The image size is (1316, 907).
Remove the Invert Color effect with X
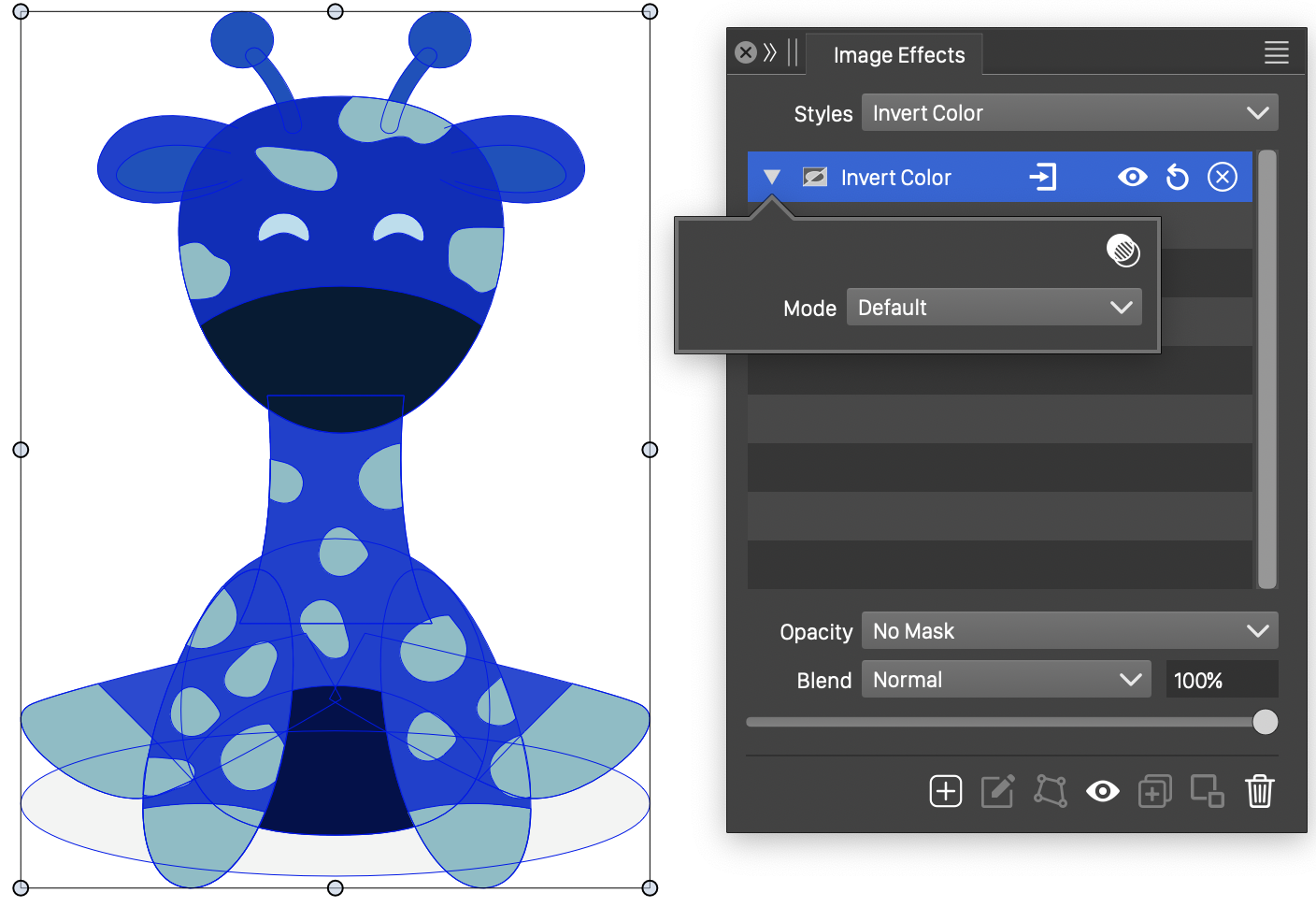point(1222,177)
